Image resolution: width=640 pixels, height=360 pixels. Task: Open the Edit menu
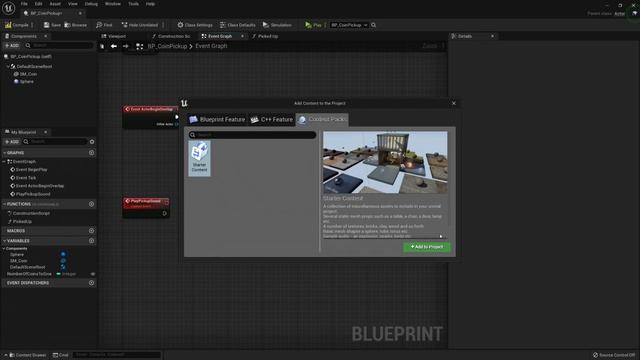(x=38, y=4)
